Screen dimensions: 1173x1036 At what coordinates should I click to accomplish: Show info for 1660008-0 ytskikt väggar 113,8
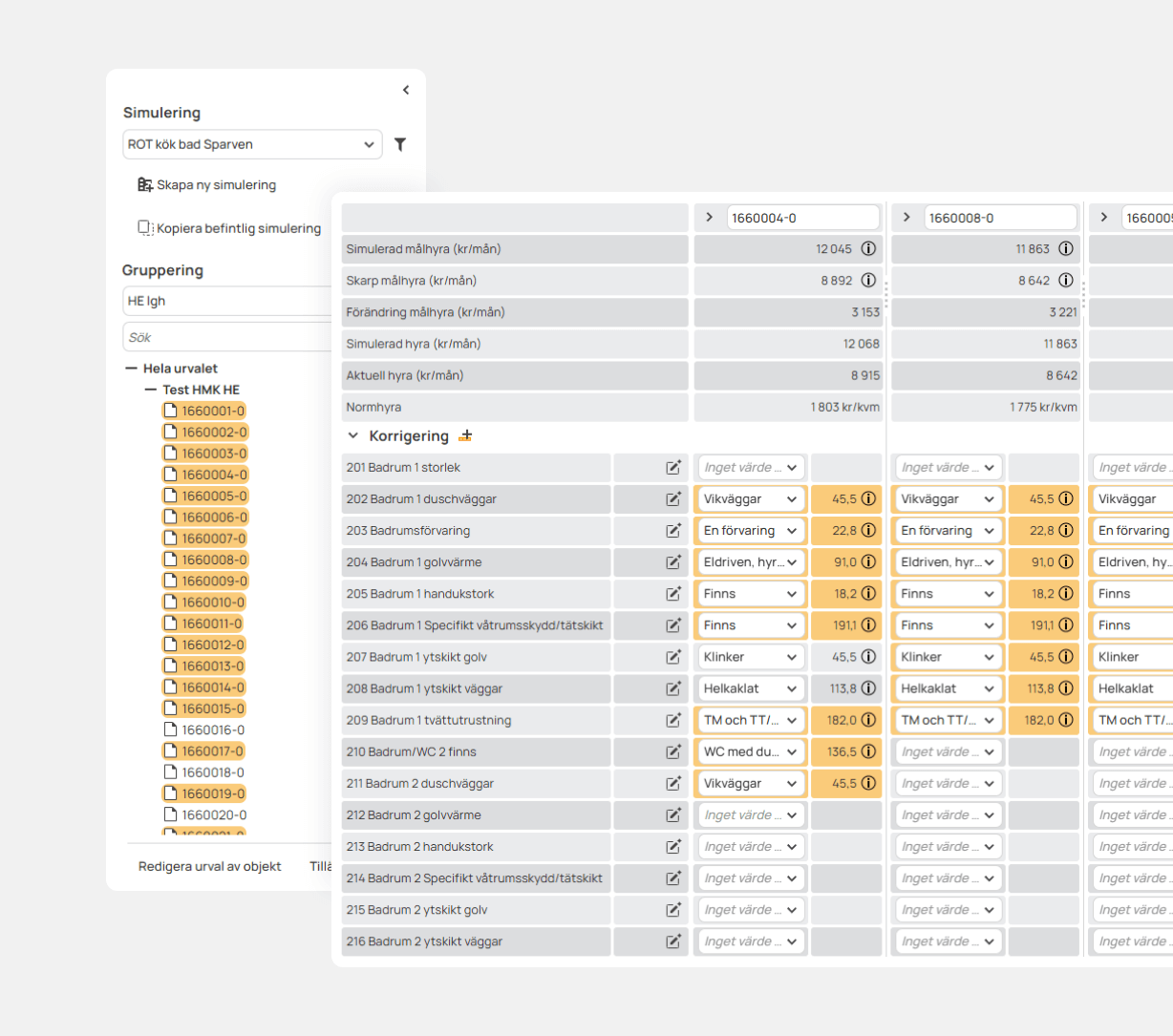(x=1066, y=687)
